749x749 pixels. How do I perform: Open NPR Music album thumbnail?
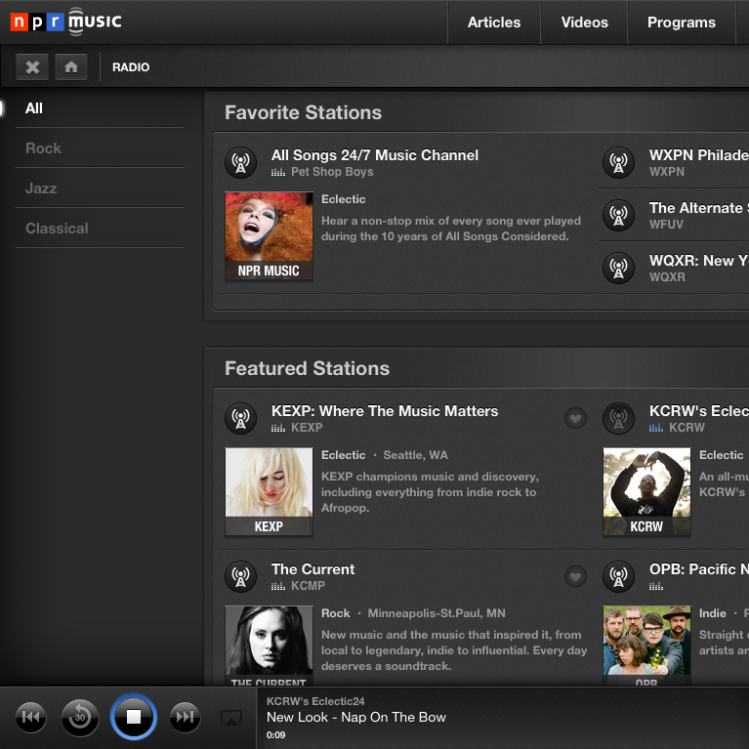coord(269,235)
